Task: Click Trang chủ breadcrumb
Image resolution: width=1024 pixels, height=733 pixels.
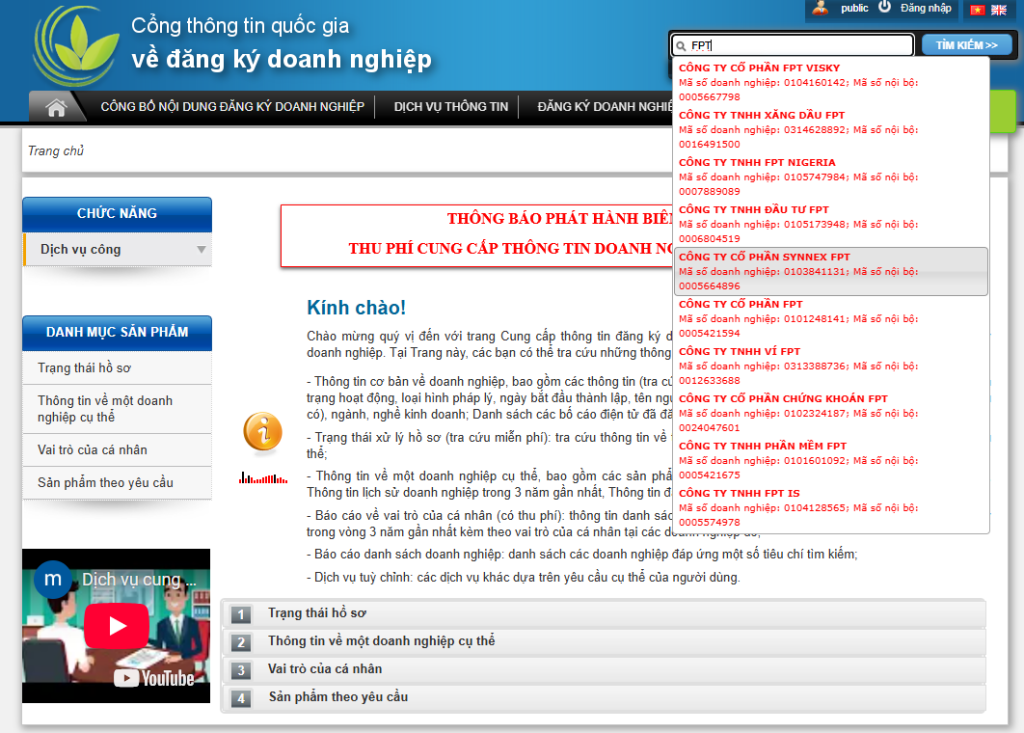Action: pos(56,151)
